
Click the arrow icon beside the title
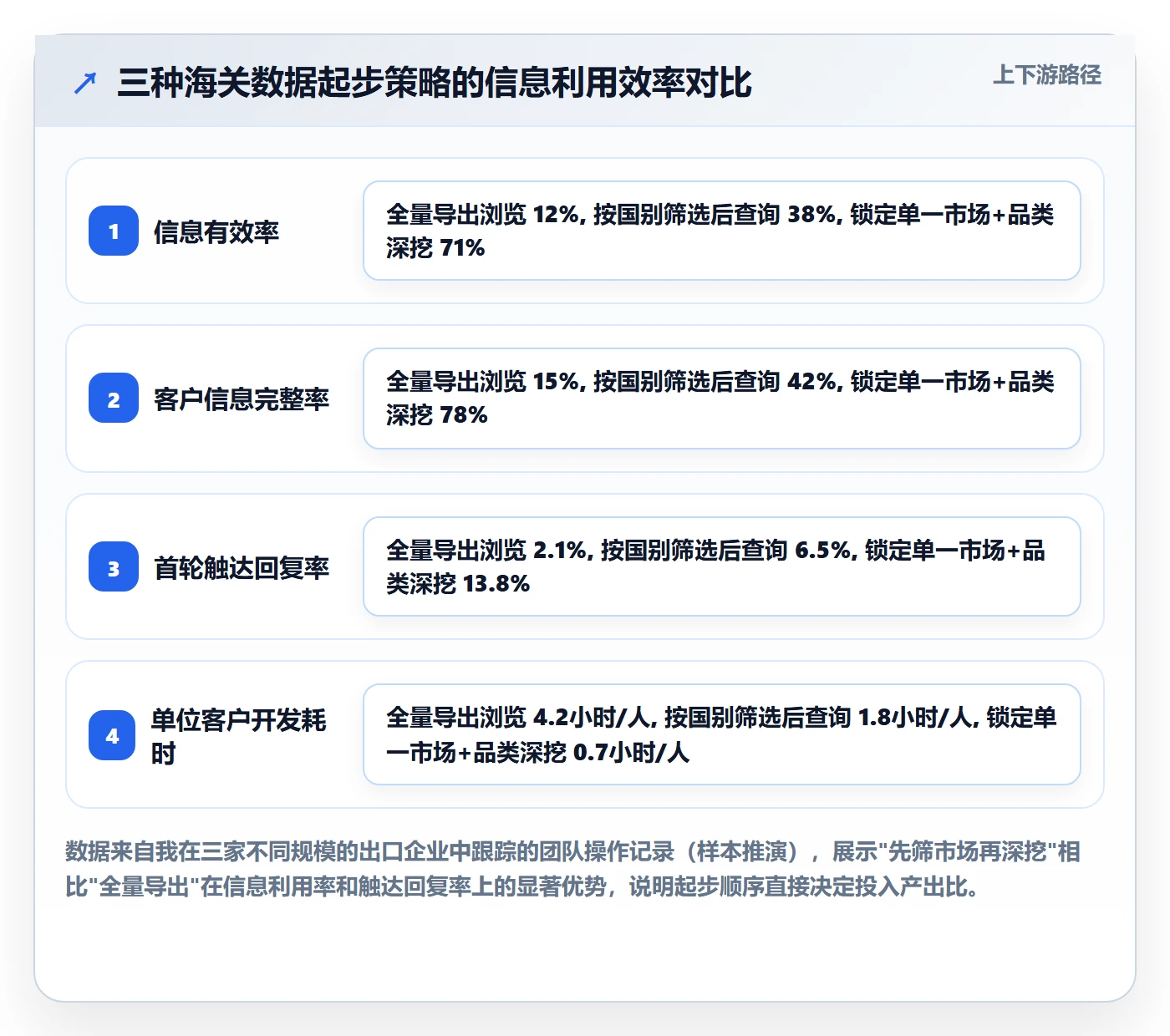tap(85, 83)
